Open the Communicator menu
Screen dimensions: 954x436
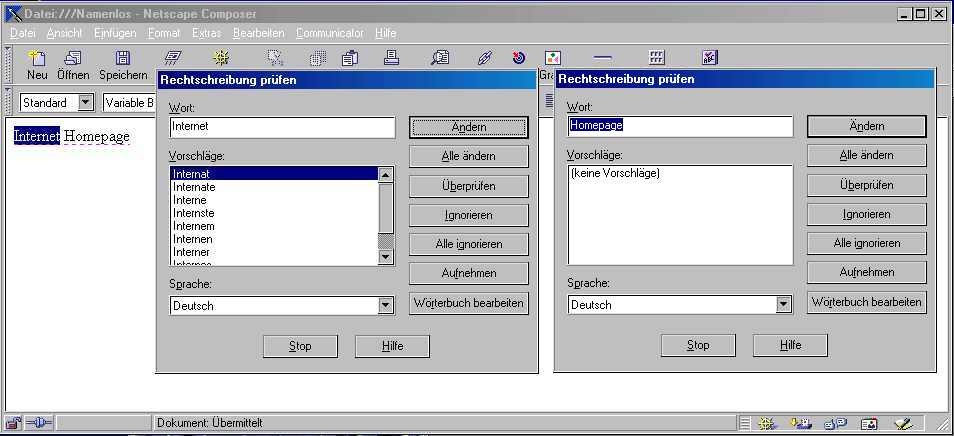330,33
